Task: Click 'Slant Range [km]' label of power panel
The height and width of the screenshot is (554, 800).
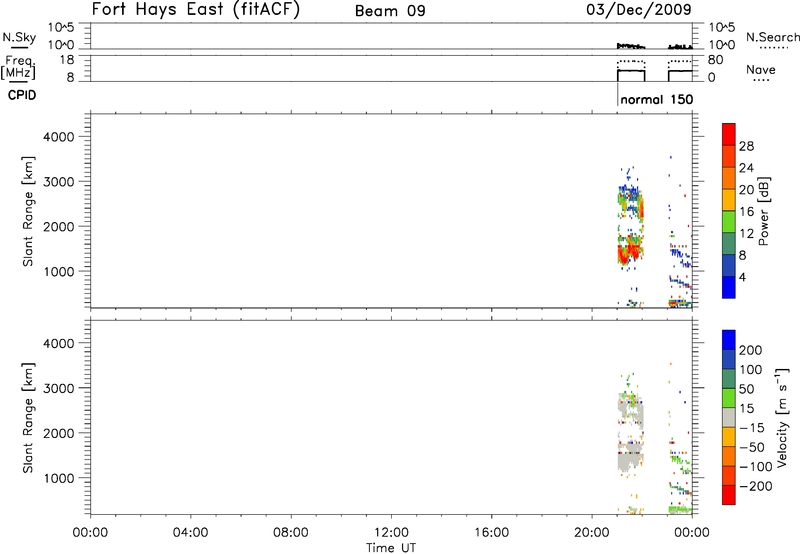Action: pyautogui.click(x=28, y=211)
